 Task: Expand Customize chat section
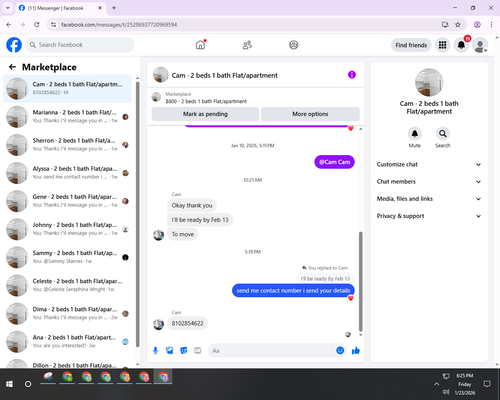pyautogui.click(x=429, y=164)
